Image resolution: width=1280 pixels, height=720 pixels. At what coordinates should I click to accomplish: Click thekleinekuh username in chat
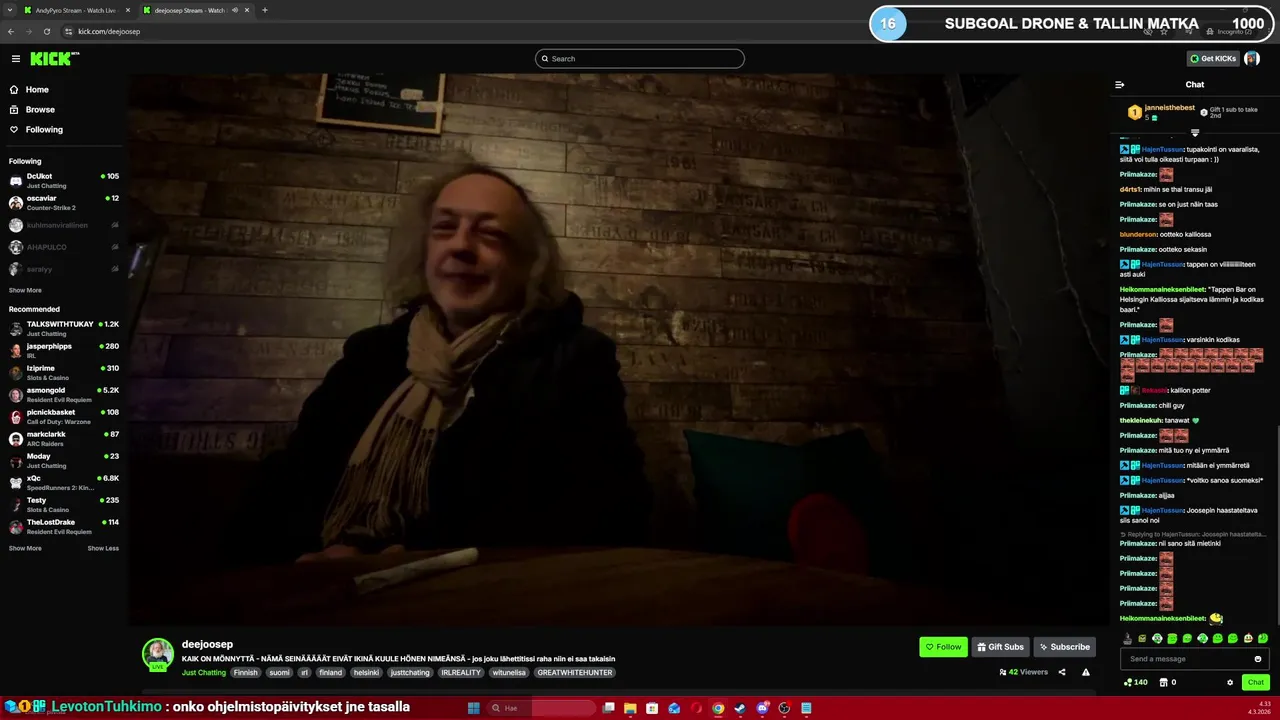tap(1141, 420)
